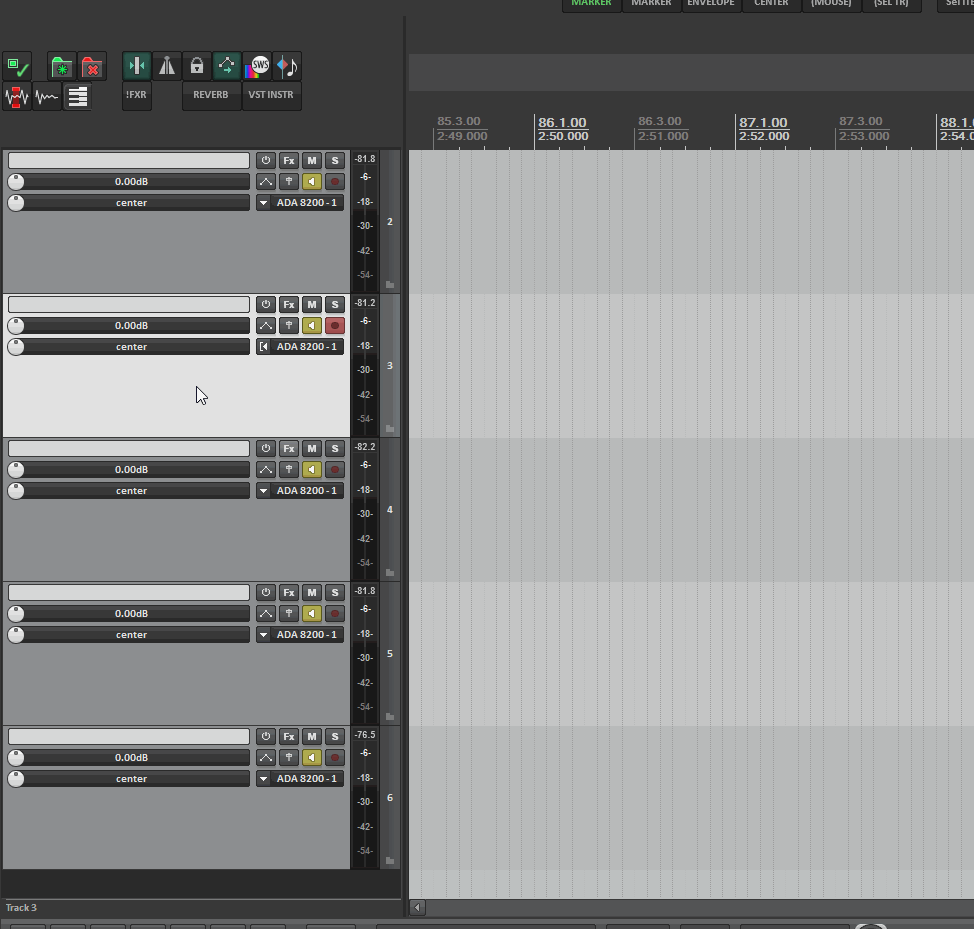The height and width of the screenshot is (929, 974).
Task: Click the VST INSTR toolbar button
Action: pyautogui.click(x=271, y=96)
